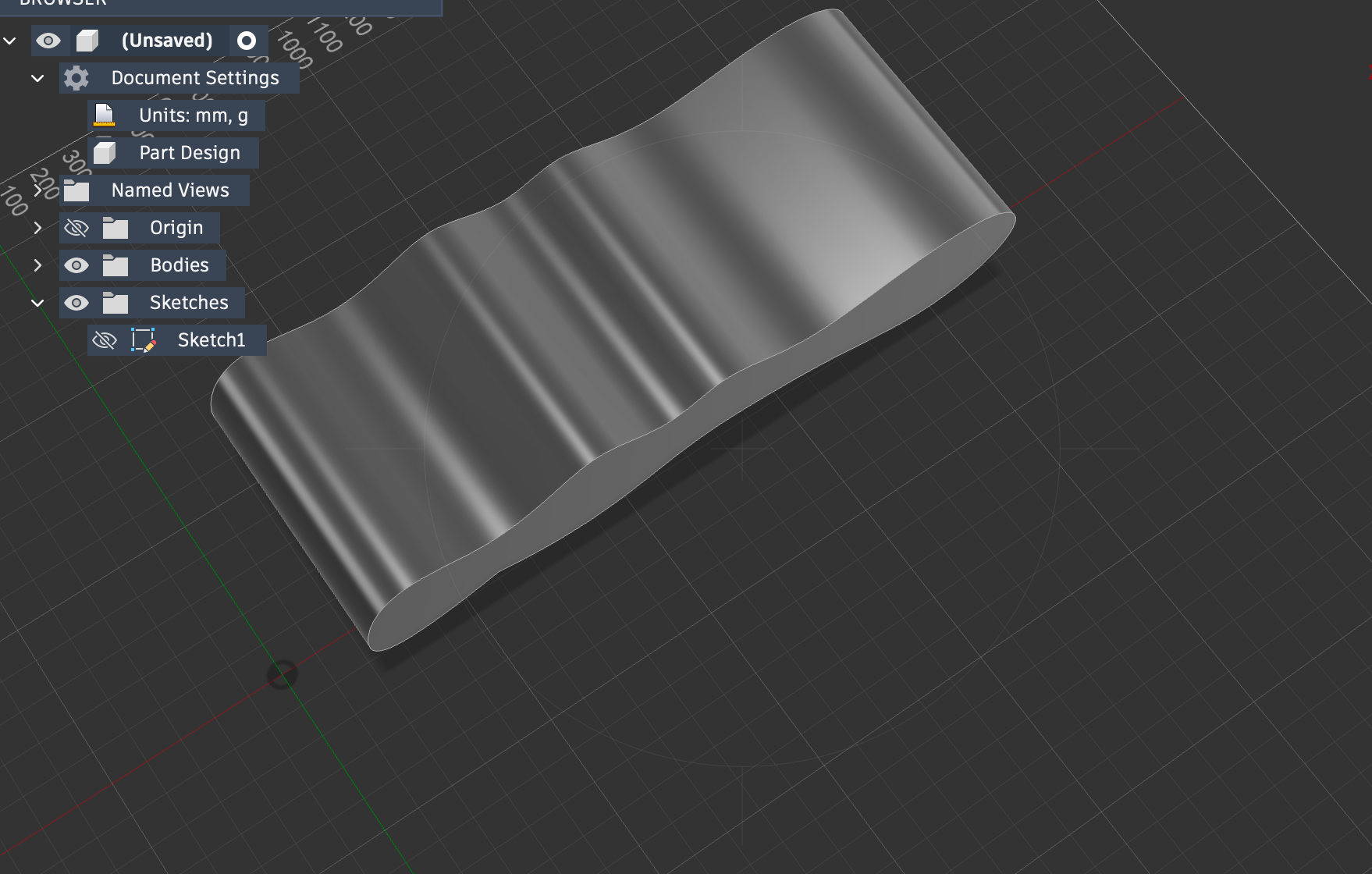Click the Part Design cube icon
This screenshot has width=1372, height=874.
click(105, 153)
